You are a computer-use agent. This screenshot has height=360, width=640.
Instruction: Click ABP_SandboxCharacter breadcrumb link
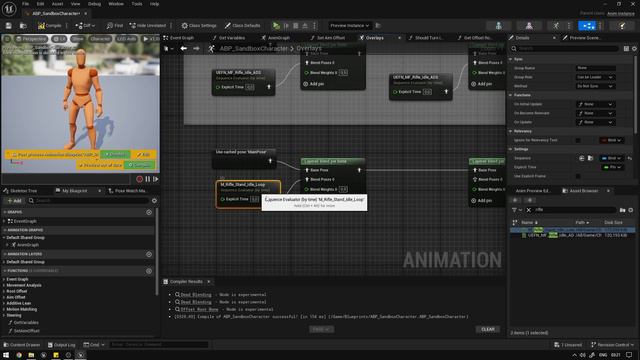click(x=253, y=49)
